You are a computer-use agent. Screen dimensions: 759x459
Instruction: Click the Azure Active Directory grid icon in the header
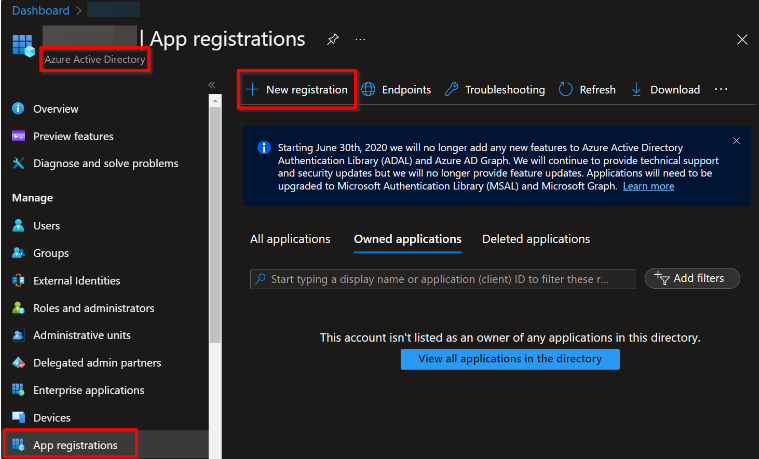(23, 46)
